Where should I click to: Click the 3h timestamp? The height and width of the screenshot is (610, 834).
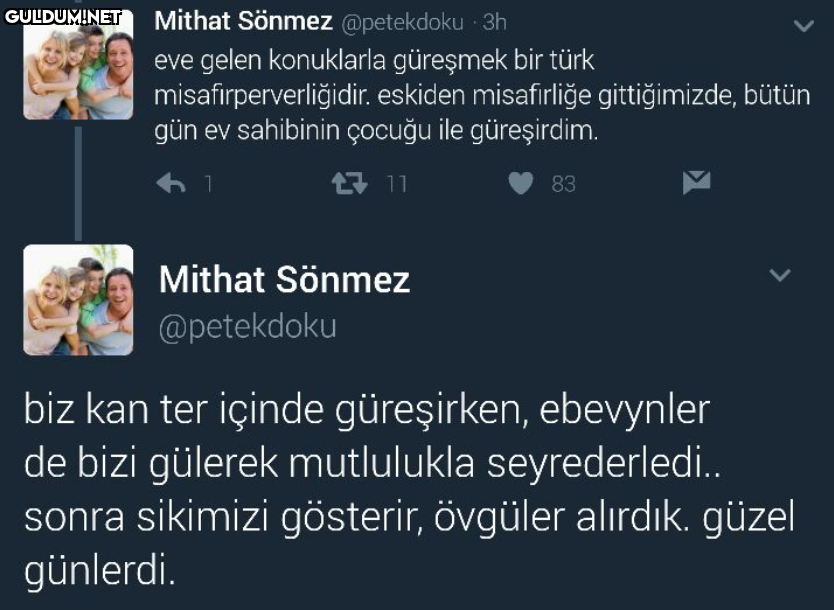click(495, 22)
